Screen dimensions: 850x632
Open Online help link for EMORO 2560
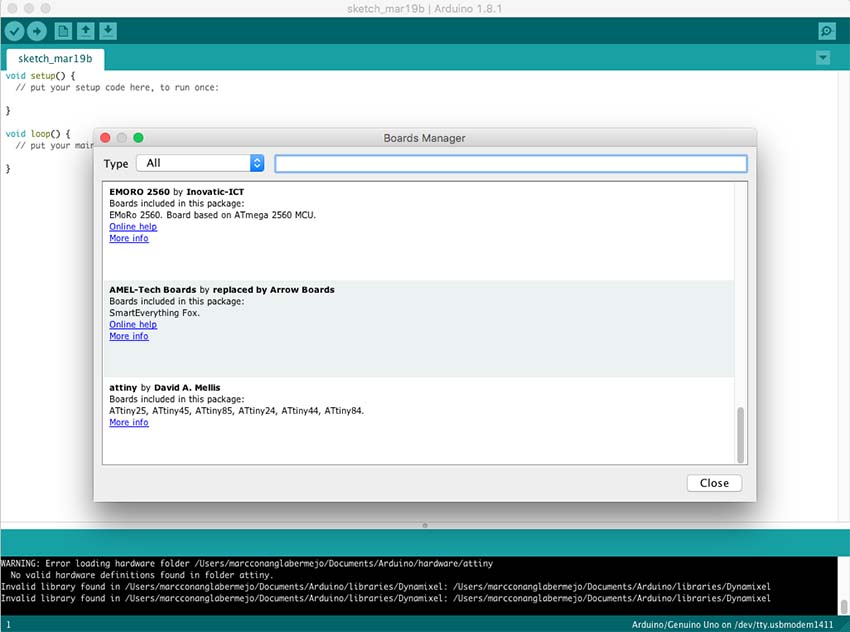pos(133,227)
